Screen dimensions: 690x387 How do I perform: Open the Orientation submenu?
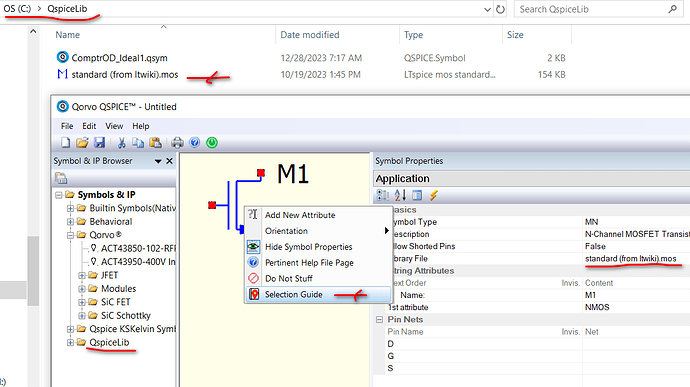click(318, 231)
